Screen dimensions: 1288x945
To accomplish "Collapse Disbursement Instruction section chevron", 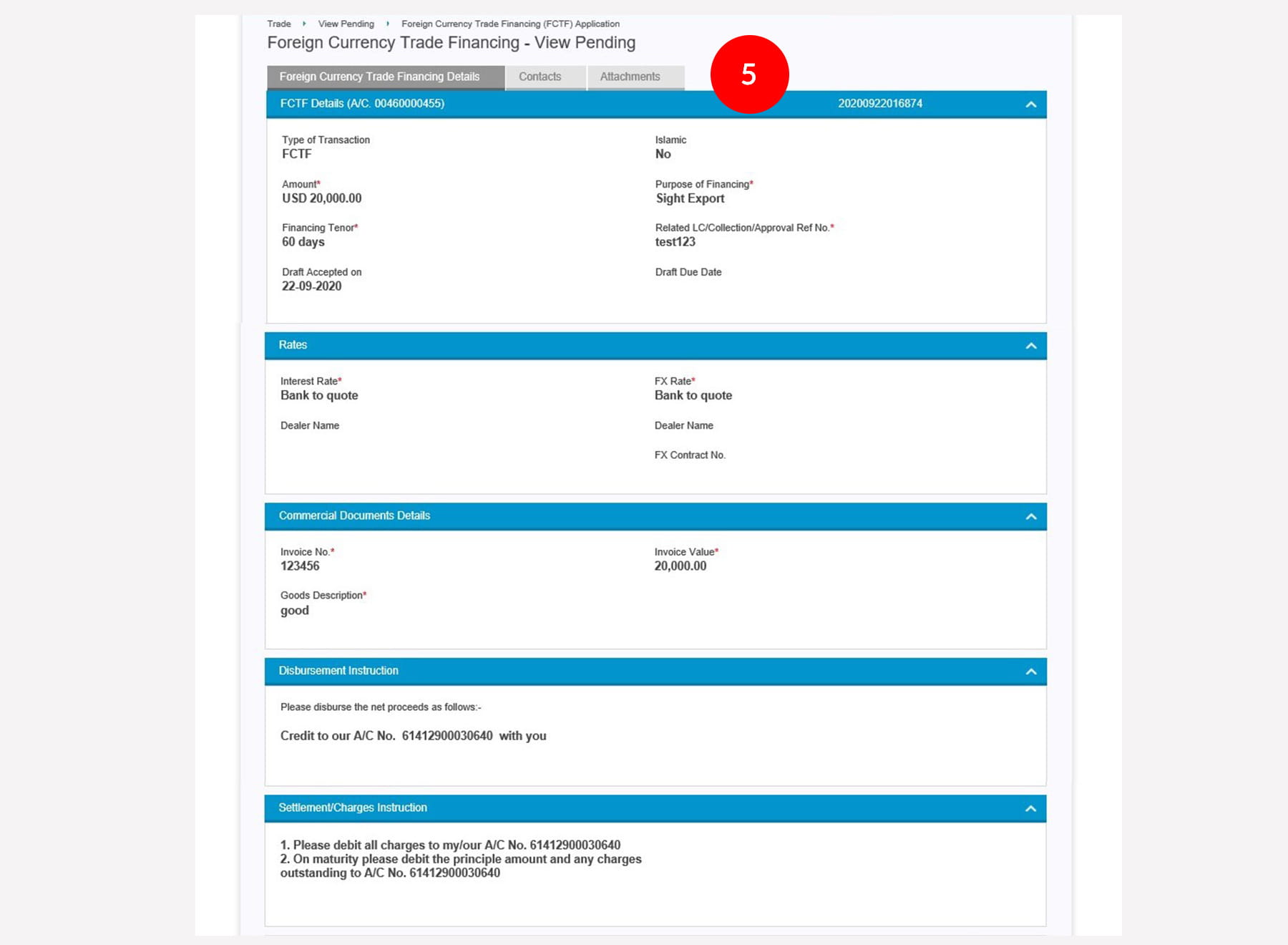I will 1030,672.
